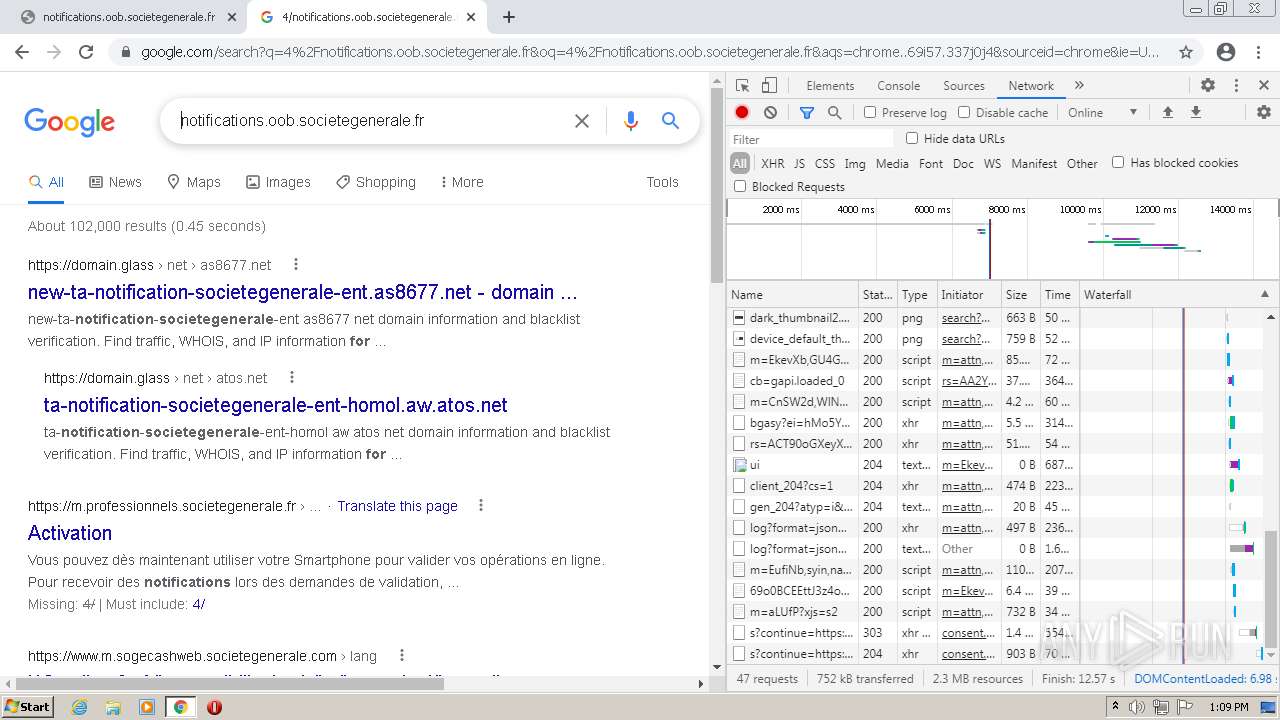Click the page horizontal scrollbar thumb
Image resolution: width=1280 pixels, height=720 pixels.
point(228,684)
